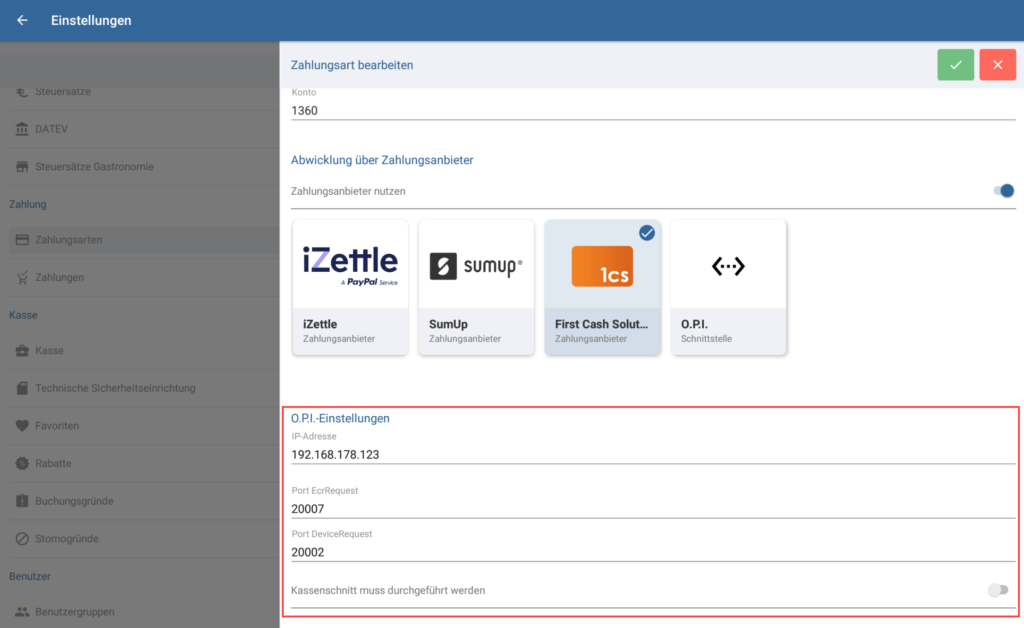Open Steuersätze Gastronomie in sidebar

tap(94, 166)
